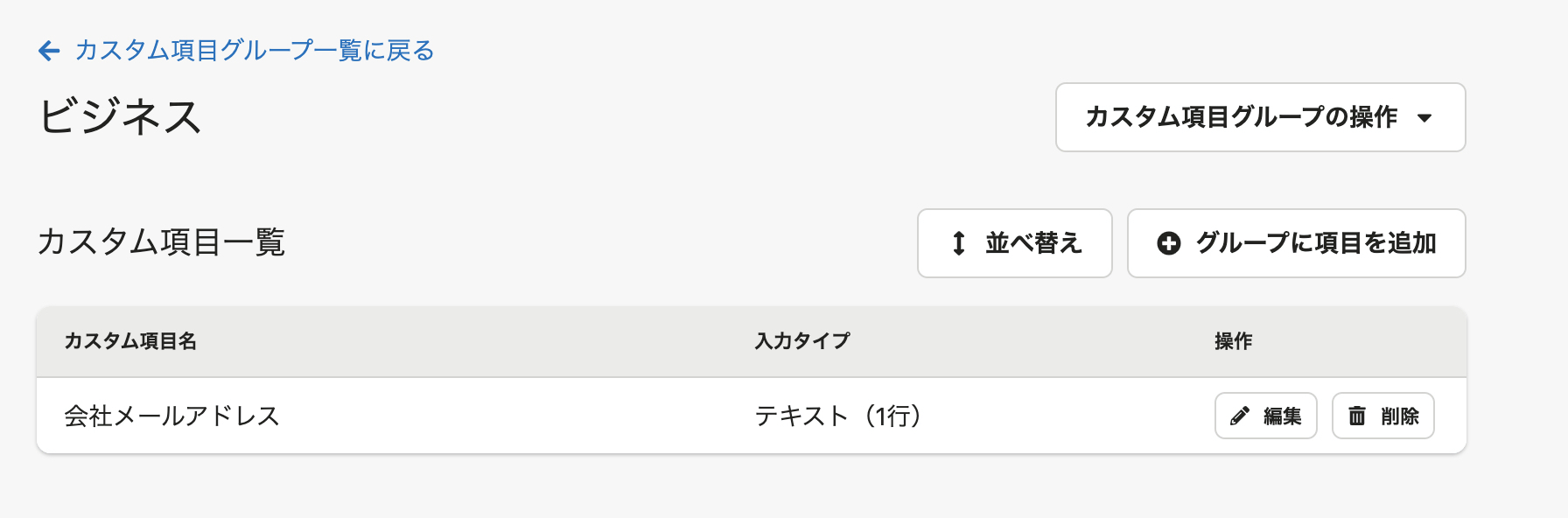The image size is (1568, 518).
Task: Click the 入力タイプ column header
Action: click(x=802, y=341)
